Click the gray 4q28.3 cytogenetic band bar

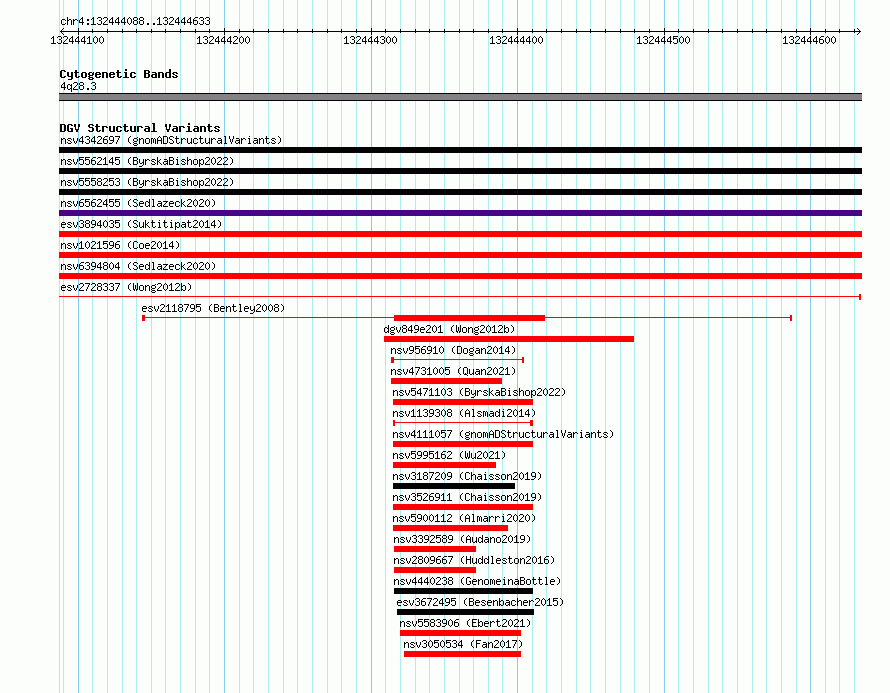(x=460, y=97)
